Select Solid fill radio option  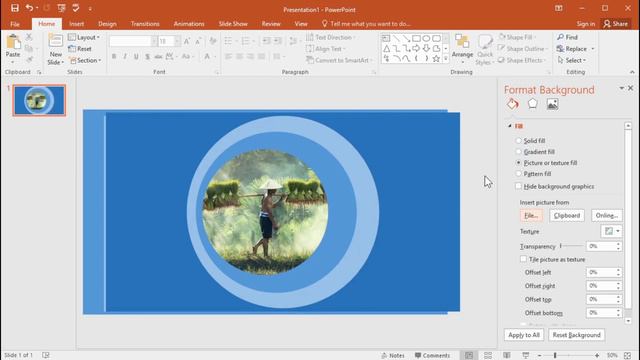[x=518, y=140]
